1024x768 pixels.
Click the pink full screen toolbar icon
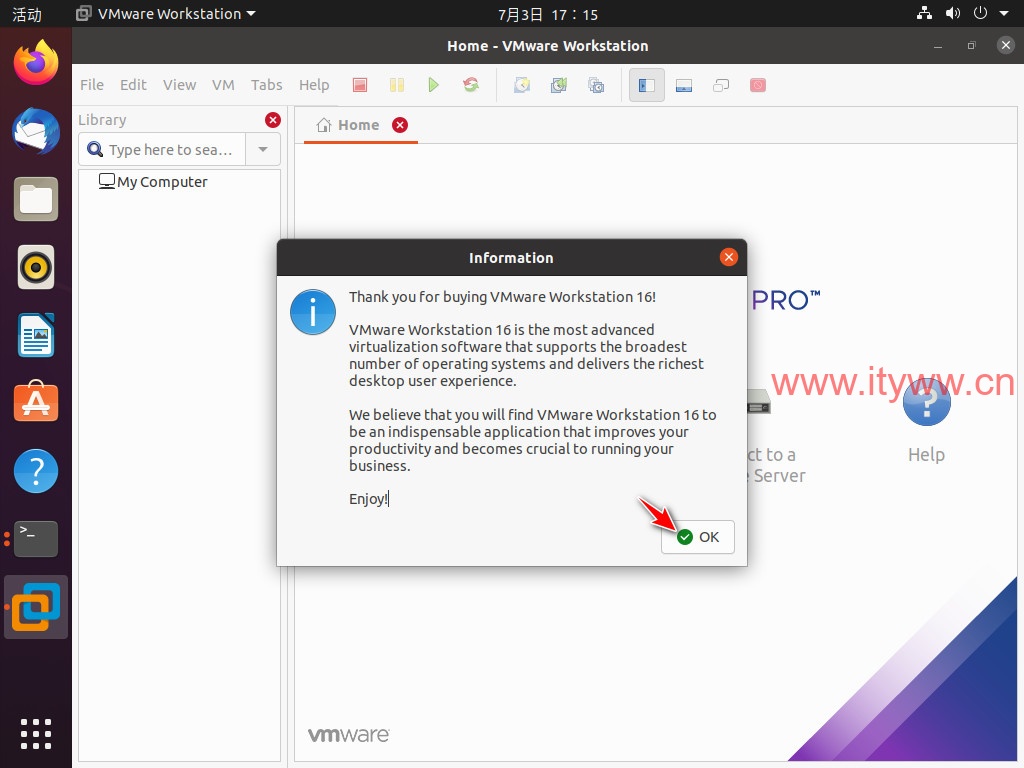coord(758,85)
